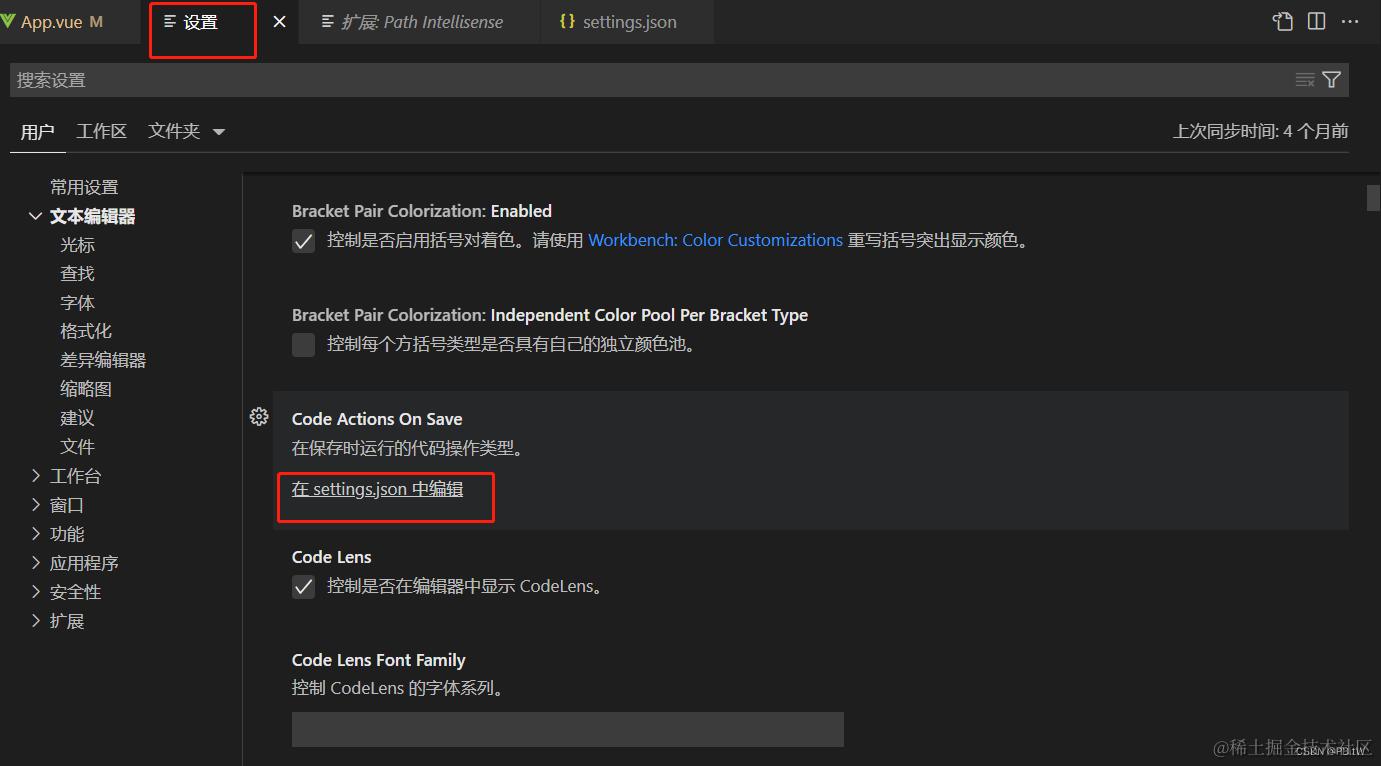Open the 文件夹 dropdown arrow
Image resolution: width=1381 pixels, height=766 pixels.
219,132
